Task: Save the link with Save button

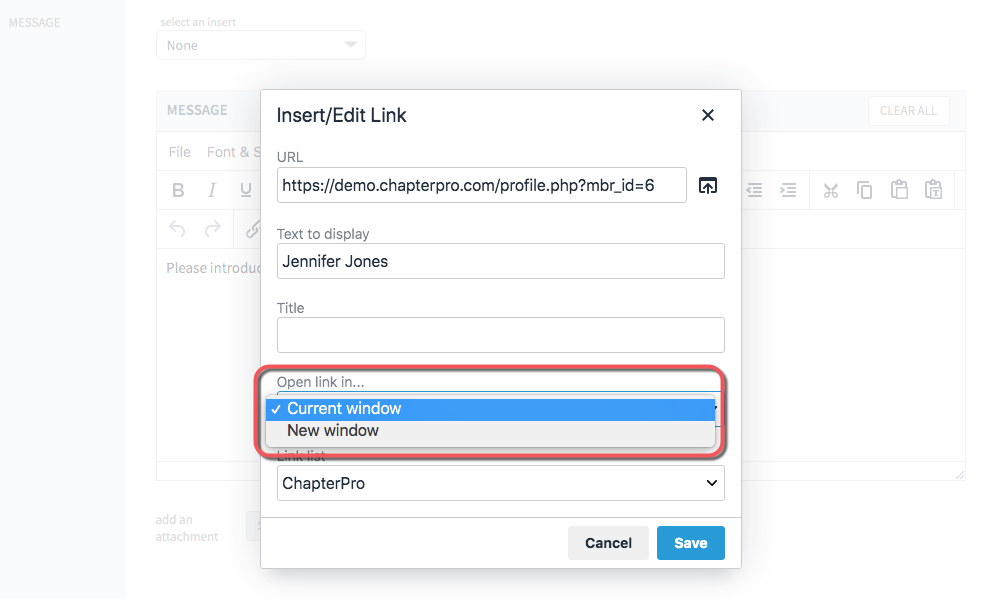Action: click(690, 543)
